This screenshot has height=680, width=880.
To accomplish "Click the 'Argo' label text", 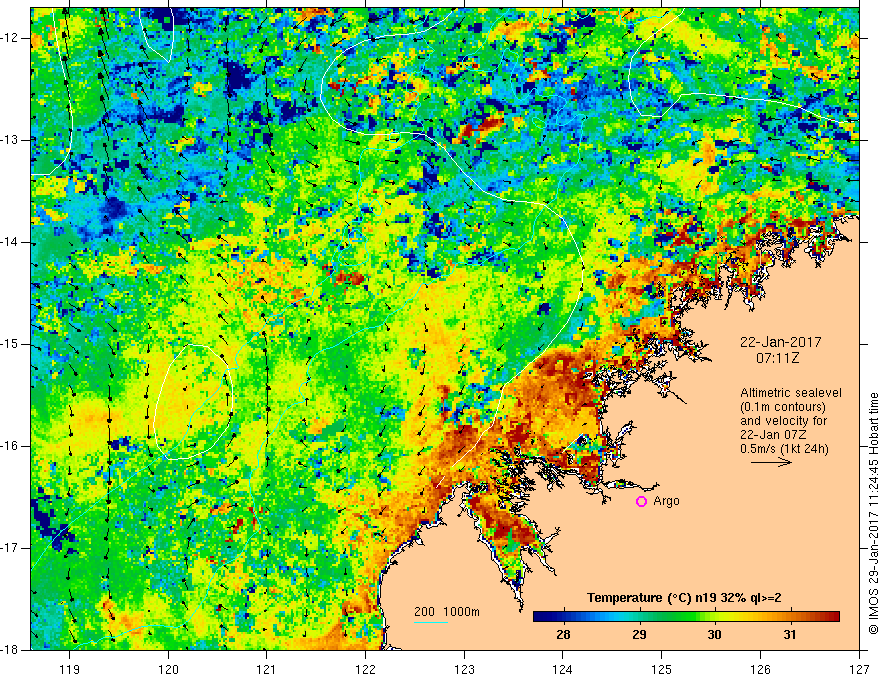I will coord(666,501).
